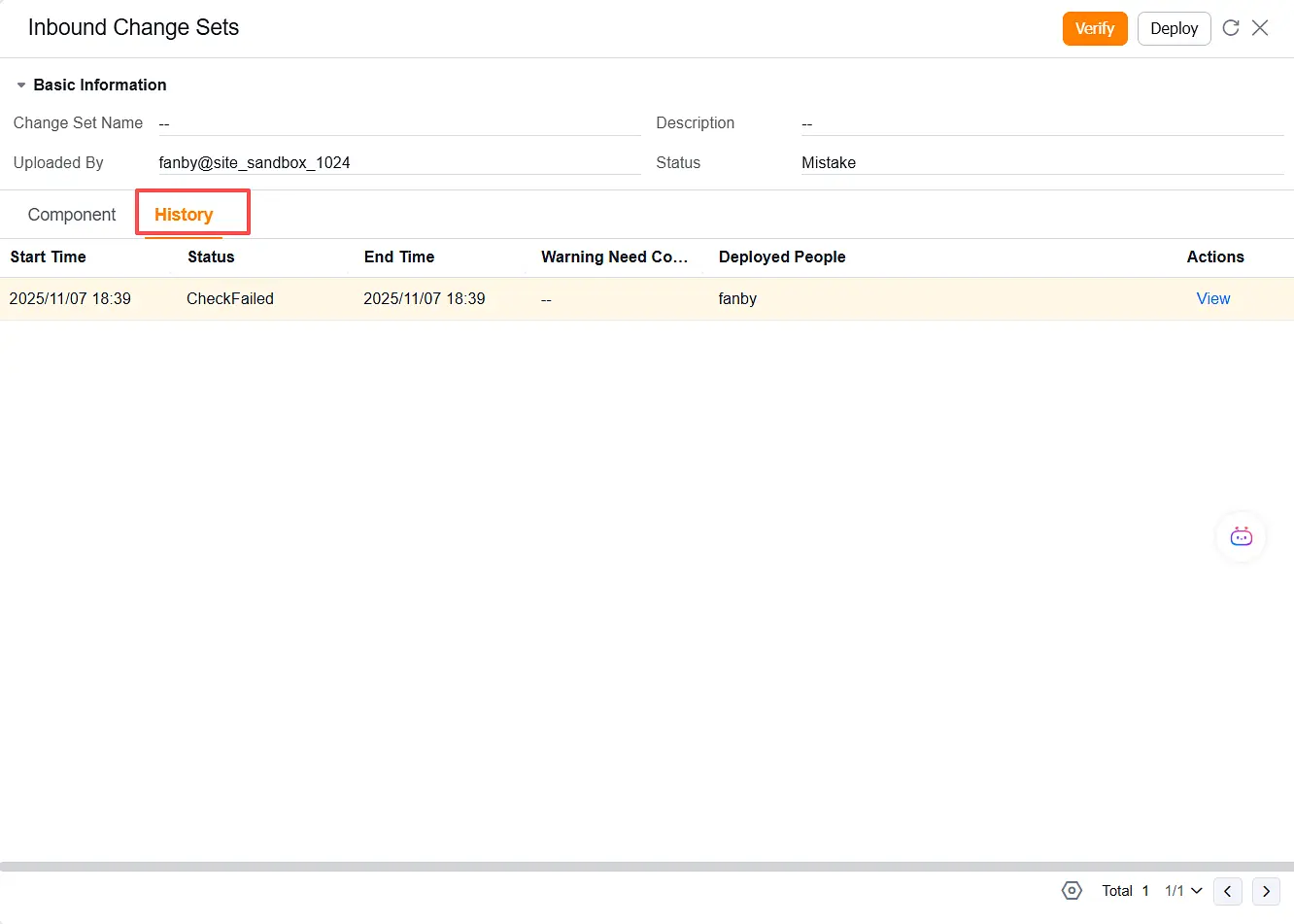This screenshot has height=924, width=1294.
Task: Select the CheckFailed status cell
Action: [230, 298]
